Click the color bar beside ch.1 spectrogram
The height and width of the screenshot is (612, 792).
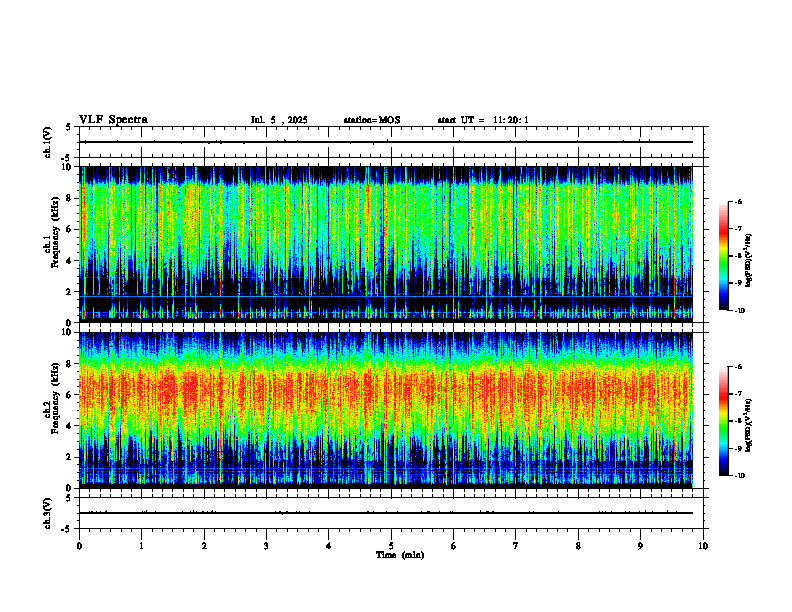(723, 256)
